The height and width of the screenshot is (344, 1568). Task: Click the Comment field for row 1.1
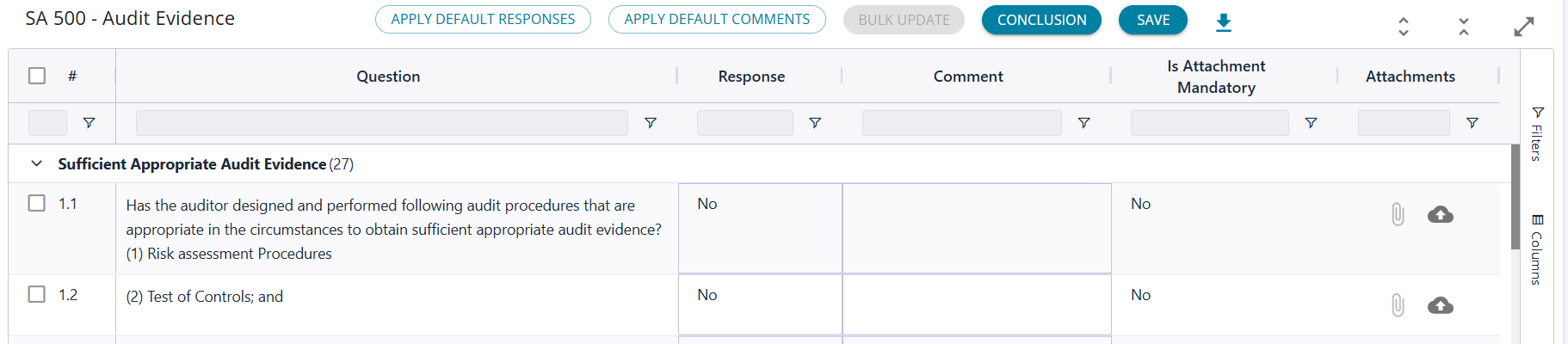[976, 228]
